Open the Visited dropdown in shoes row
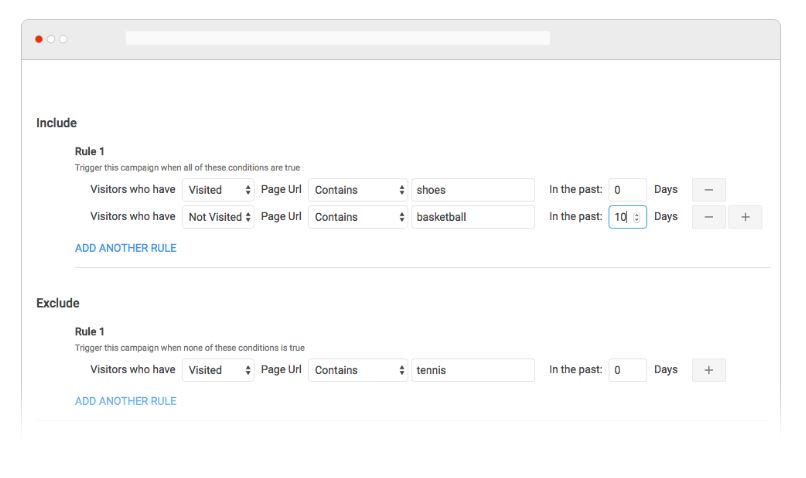The image size is (806, 478). 218,190
